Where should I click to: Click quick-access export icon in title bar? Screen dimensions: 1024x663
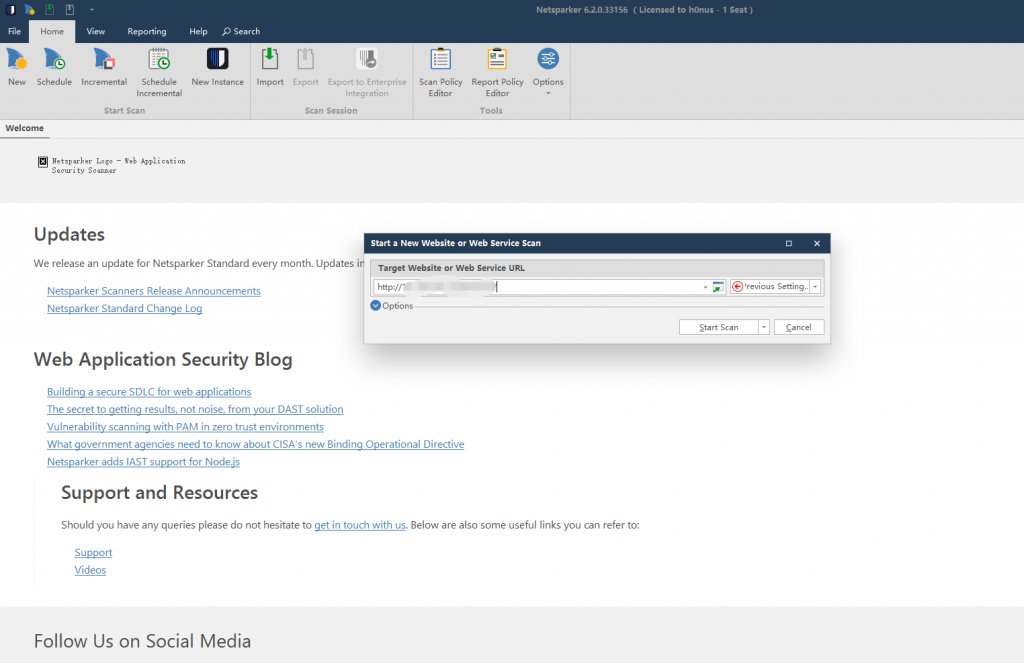(69, 10)
